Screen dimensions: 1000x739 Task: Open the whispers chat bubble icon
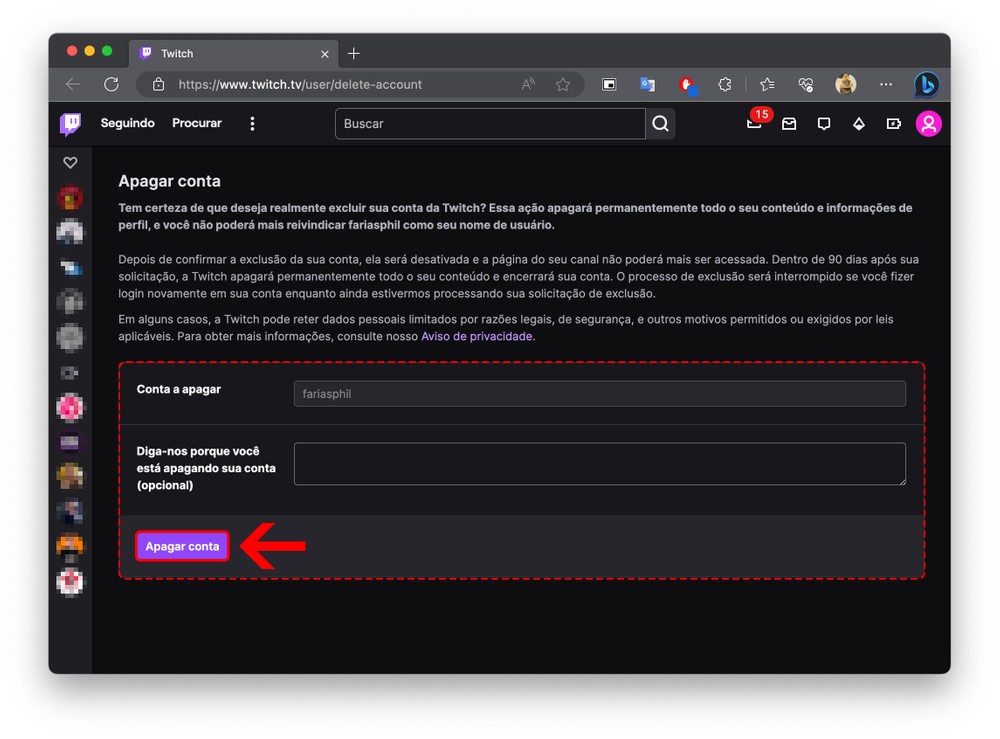[824, 124]
